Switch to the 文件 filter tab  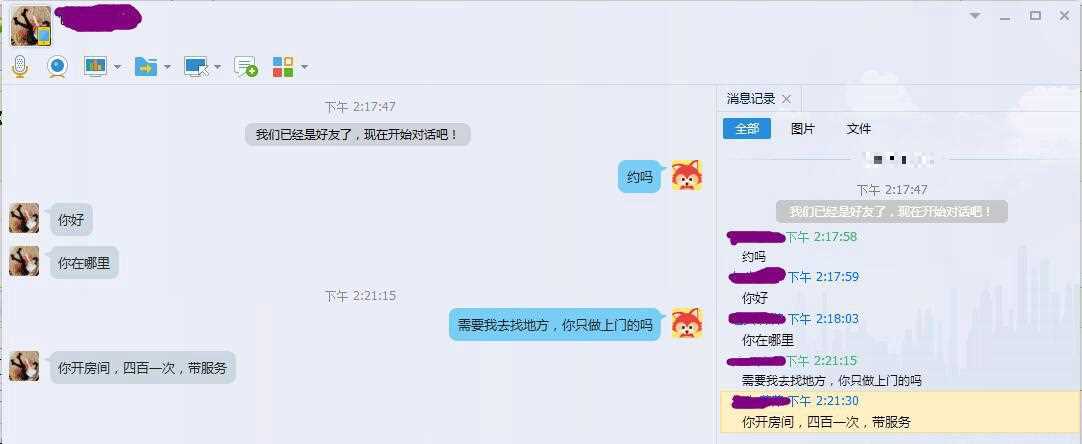(x=858, y=128)
